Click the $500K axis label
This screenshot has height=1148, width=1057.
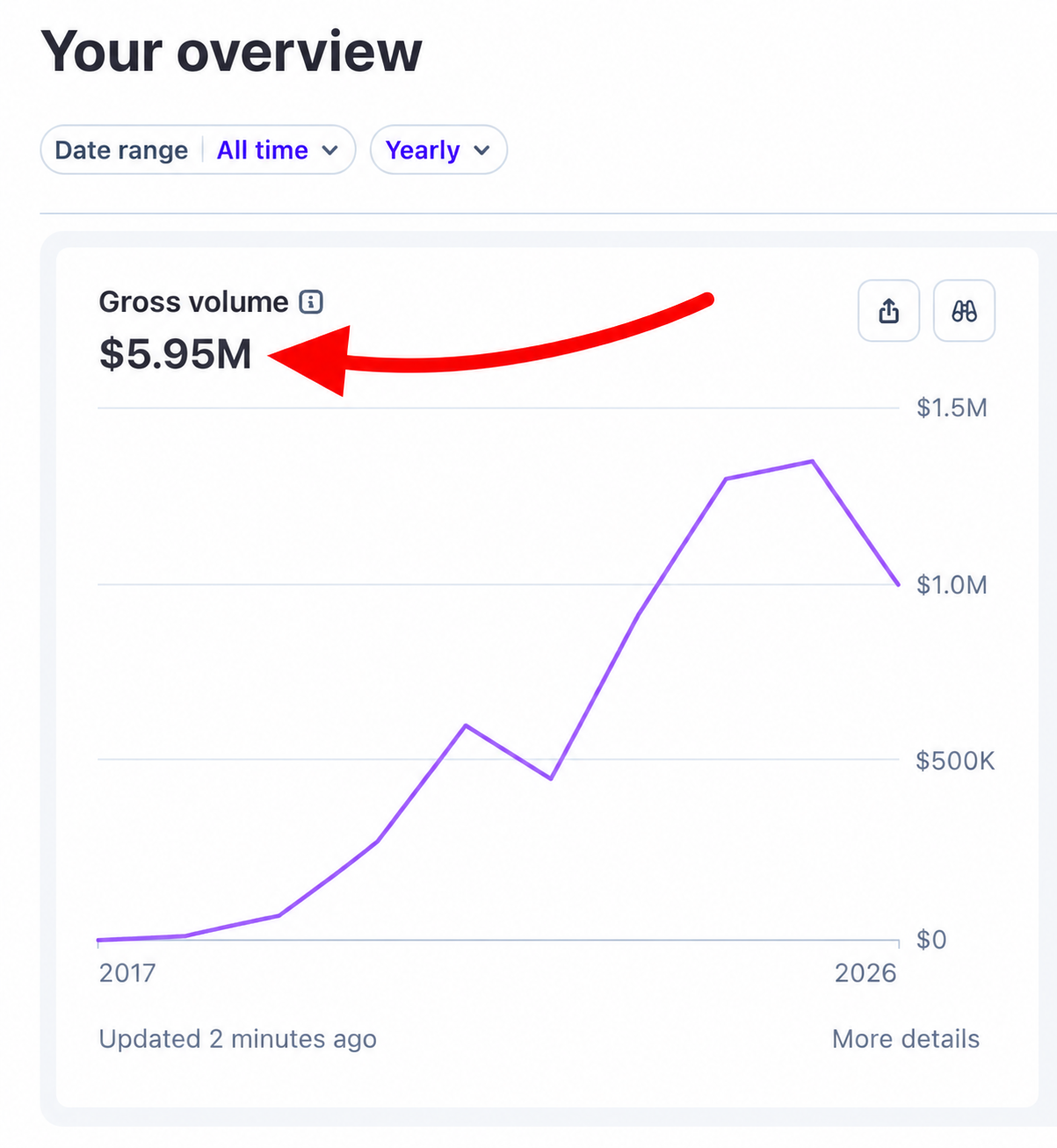tap(955, 761)
